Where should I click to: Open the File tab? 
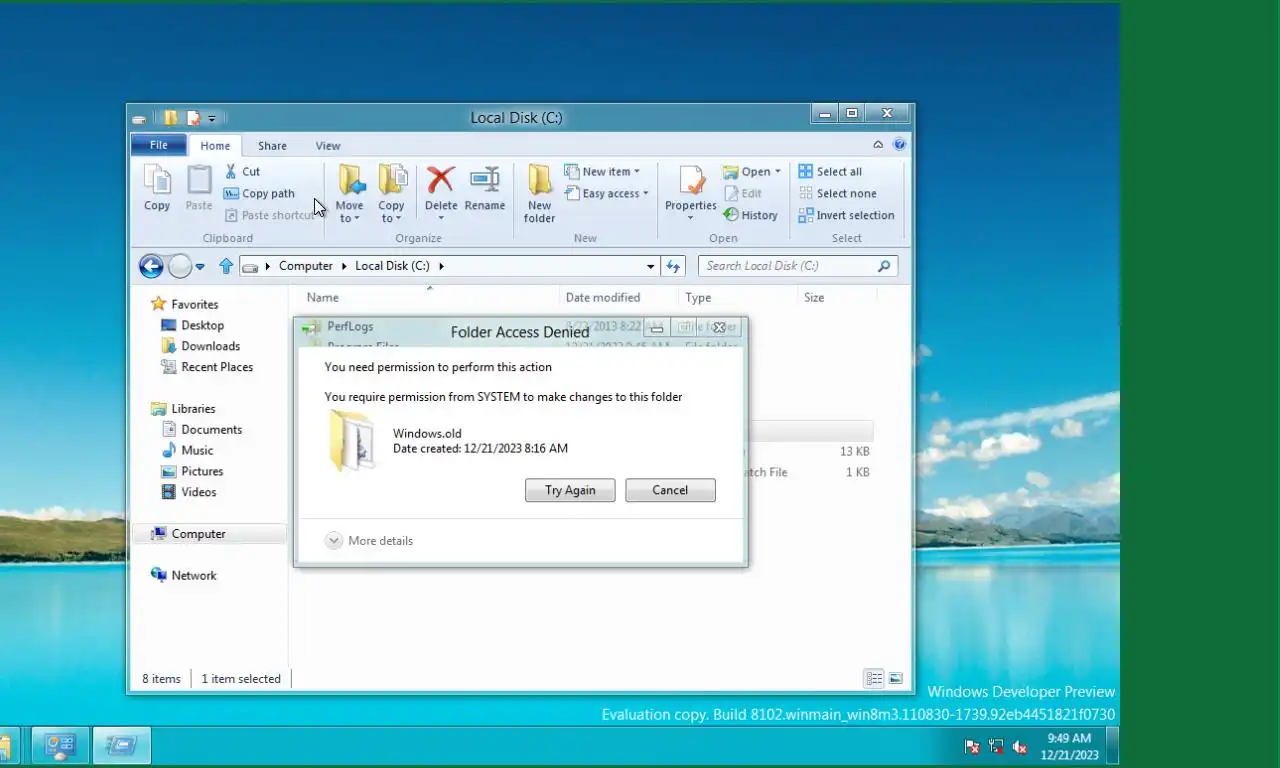click(159, 145)
